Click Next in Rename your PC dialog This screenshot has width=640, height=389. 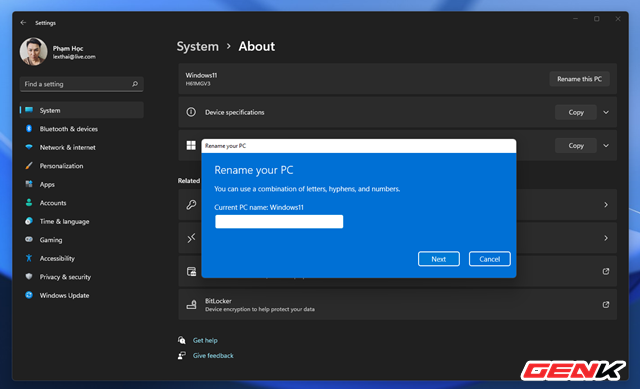pyautogui.click(x=439, y=259)
